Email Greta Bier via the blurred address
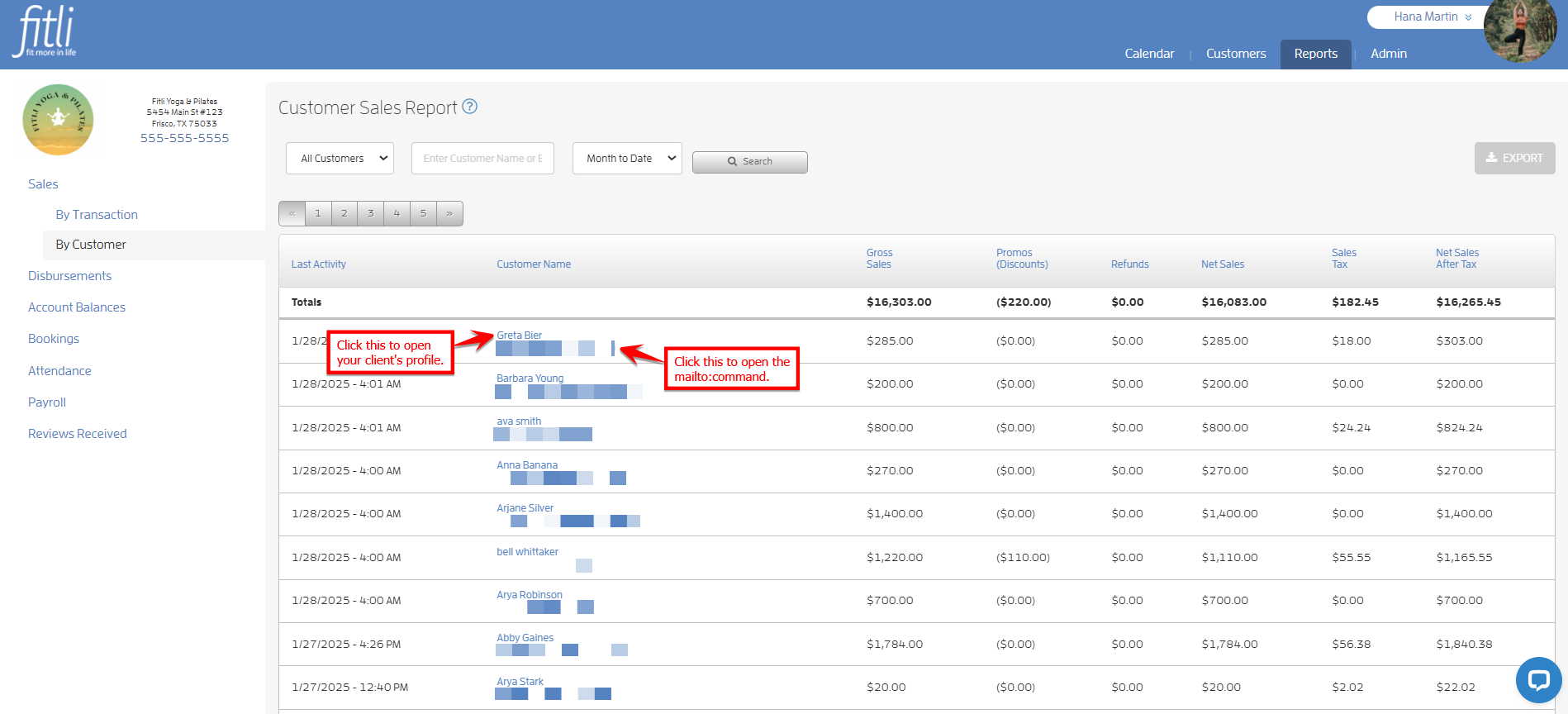The width and height of the screenshot is (1568, 714). 554,349
